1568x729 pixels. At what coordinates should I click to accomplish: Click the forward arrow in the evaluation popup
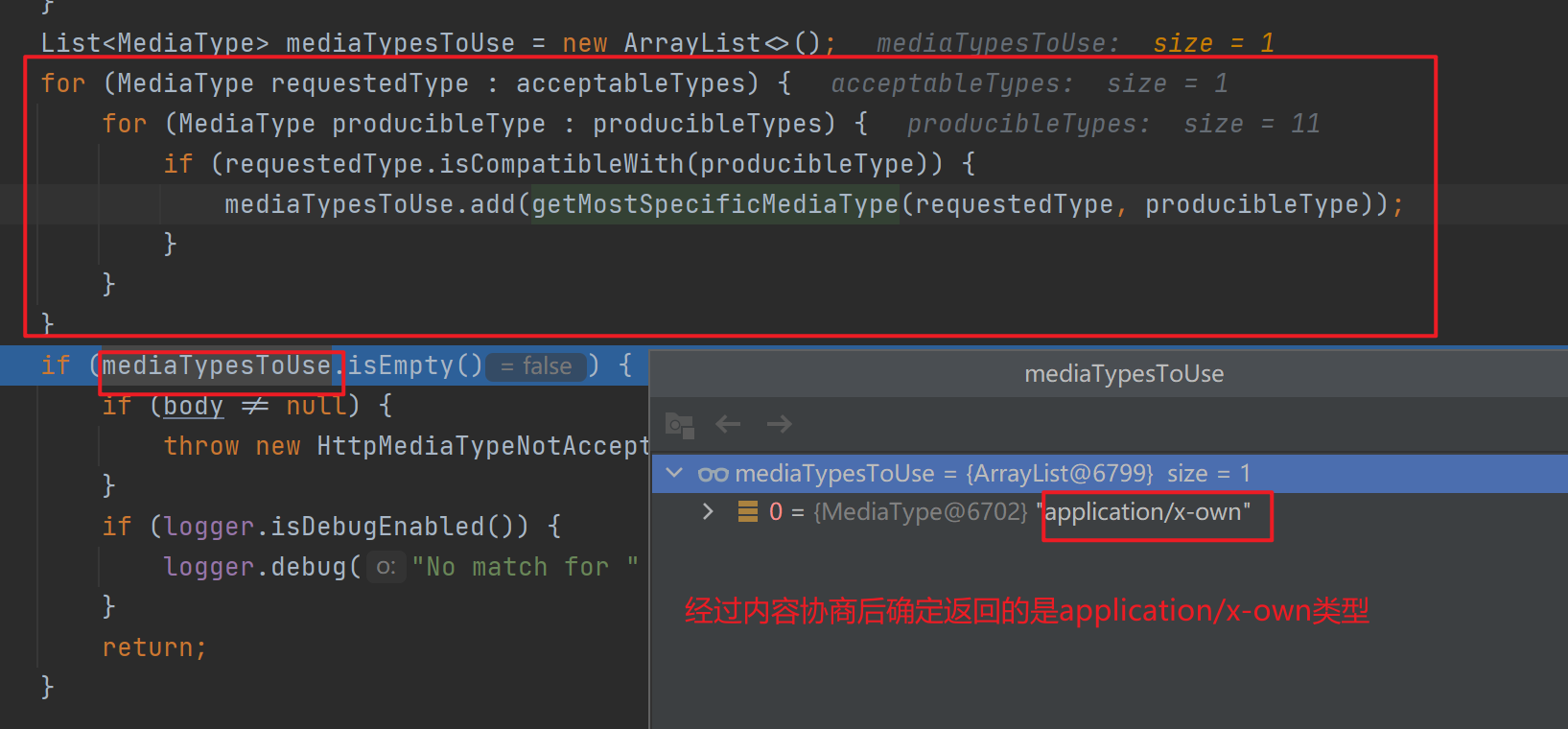pos(779,424)
